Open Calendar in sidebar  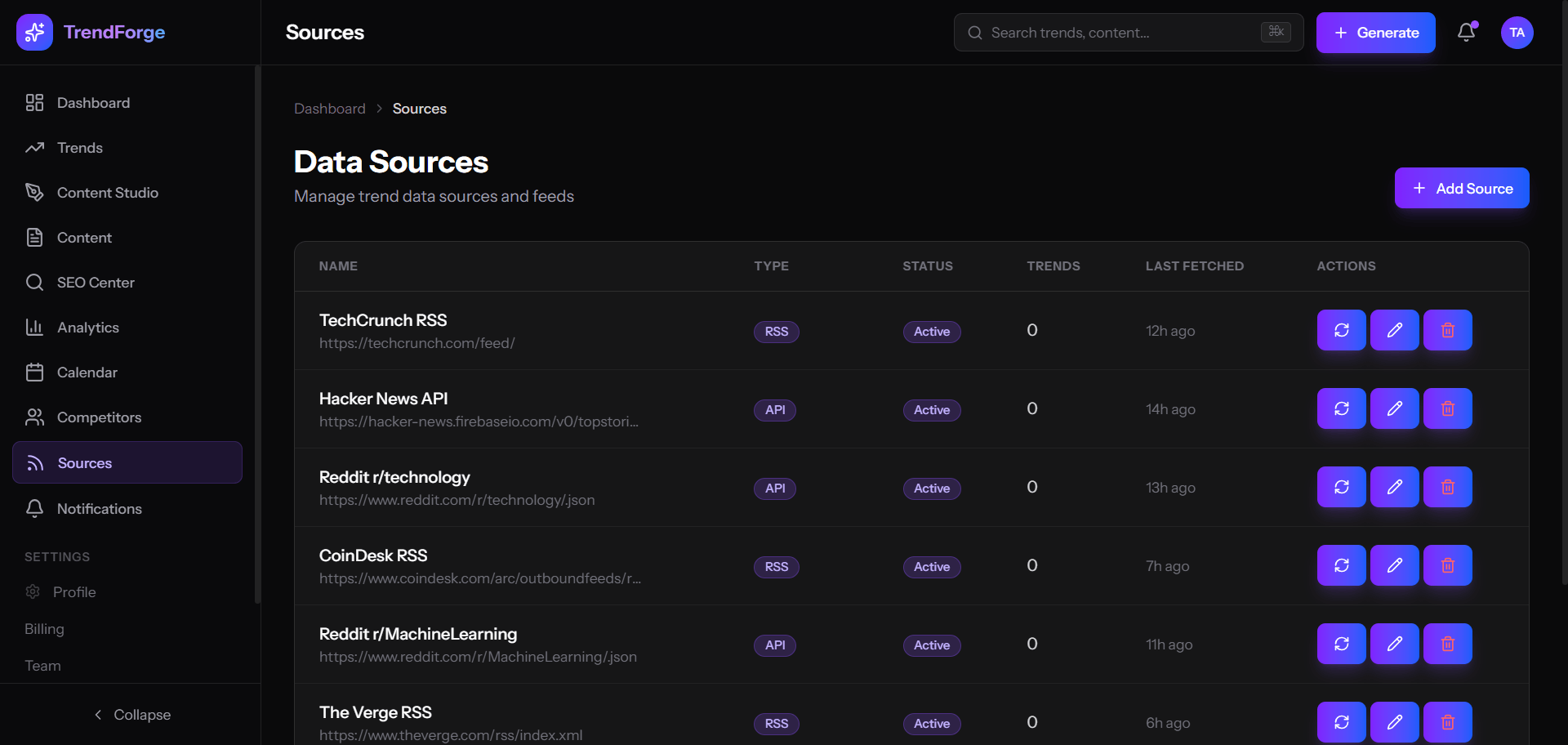tap(127, 372)
